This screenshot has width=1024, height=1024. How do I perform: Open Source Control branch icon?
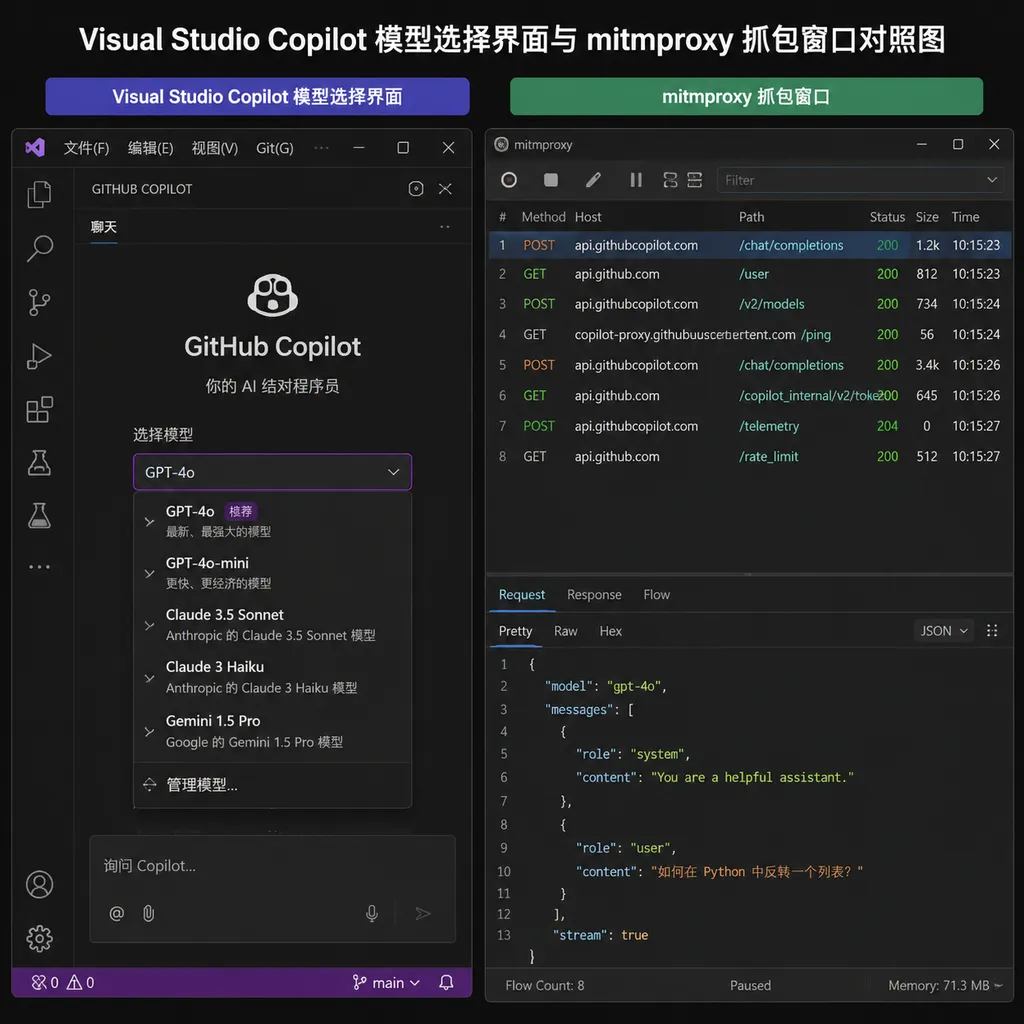coord(39,302)
